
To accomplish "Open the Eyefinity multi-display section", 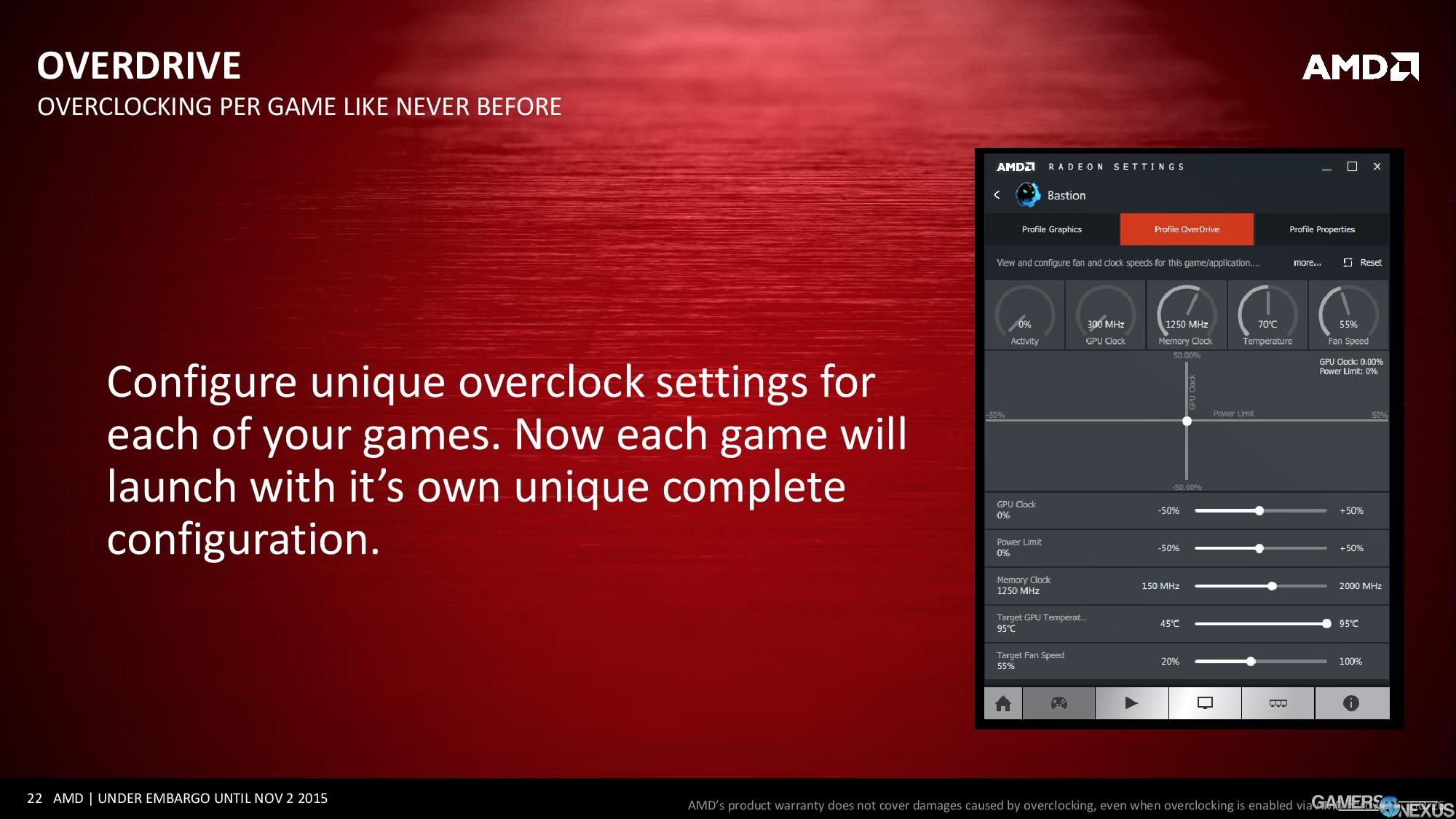I will click(x=1278, y=703).
